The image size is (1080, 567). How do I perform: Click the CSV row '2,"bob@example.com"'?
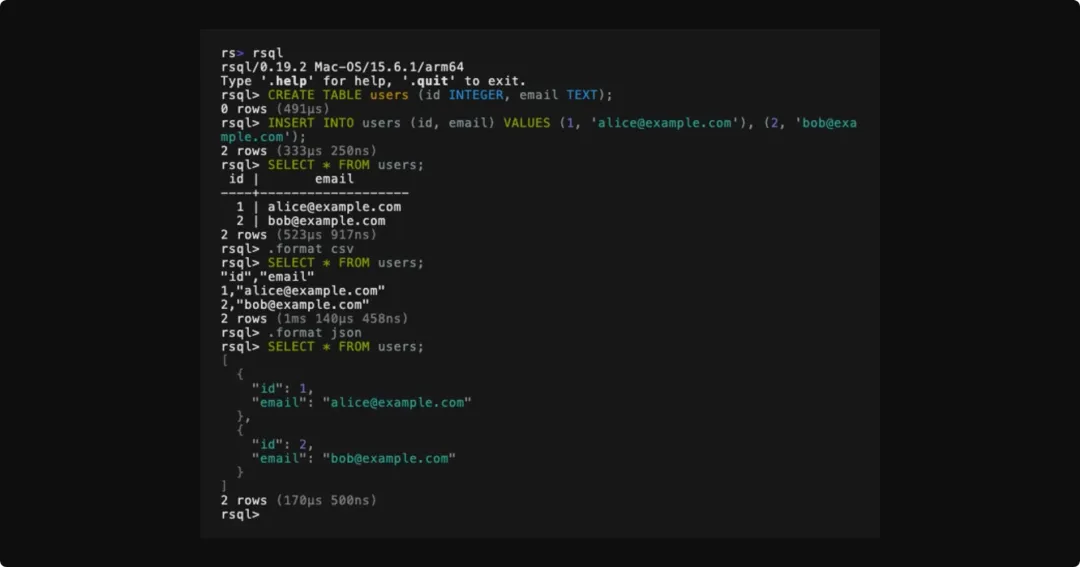(295, 305)
